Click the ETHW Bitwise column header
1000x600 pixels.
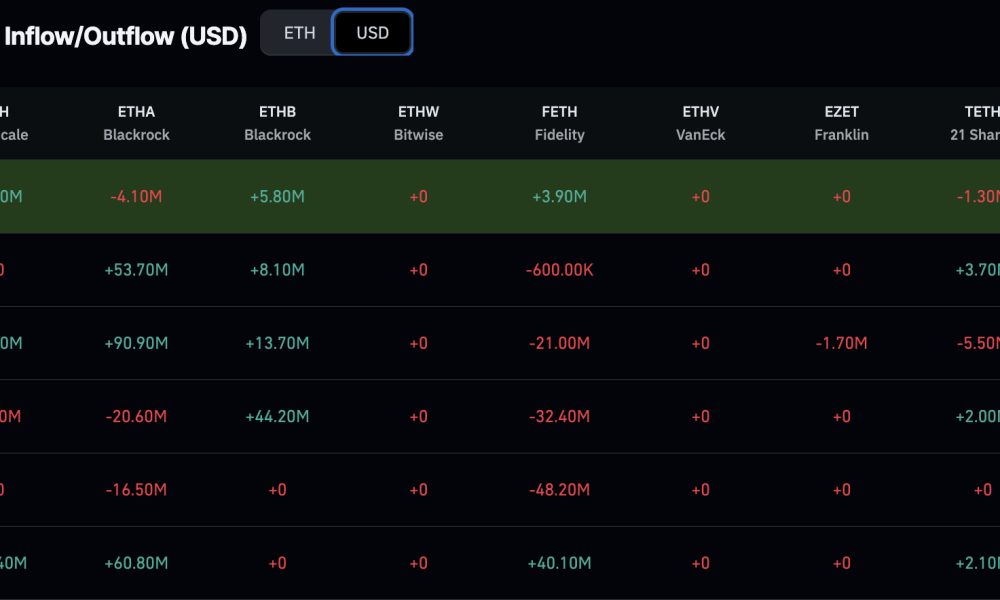418,122
